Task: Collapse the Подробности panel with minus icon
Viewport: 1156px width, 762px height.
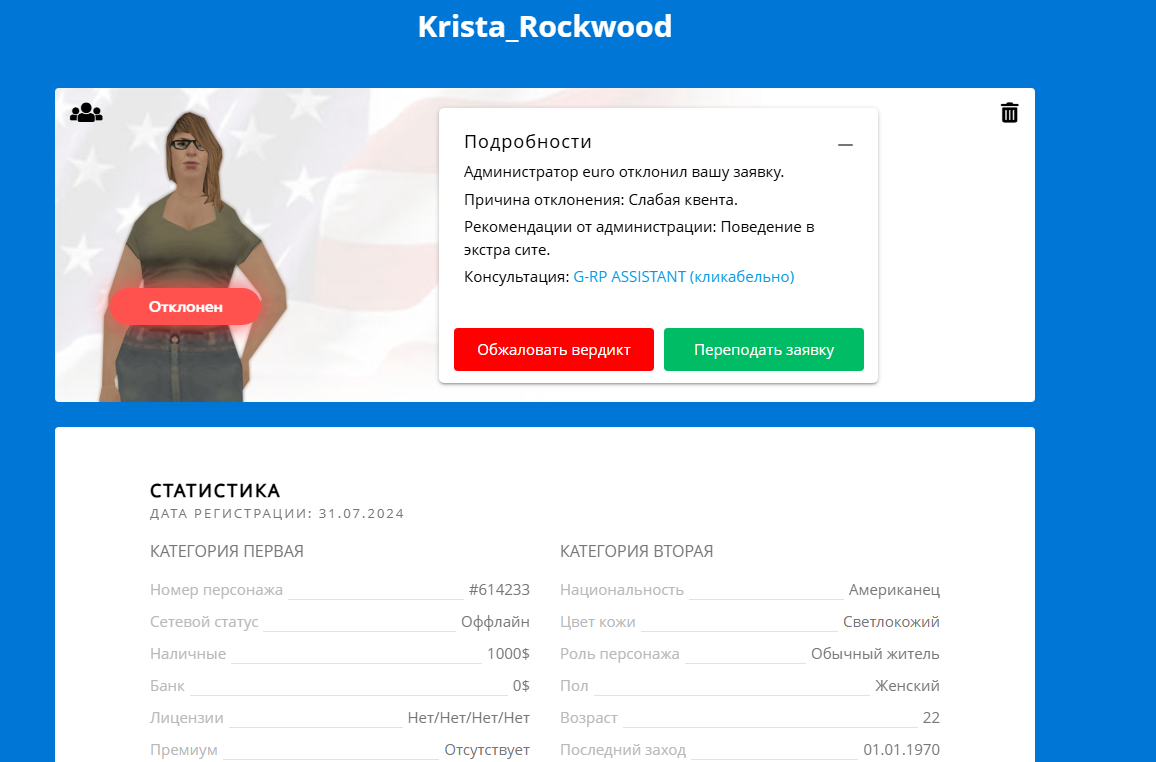Action: [845, 145]
